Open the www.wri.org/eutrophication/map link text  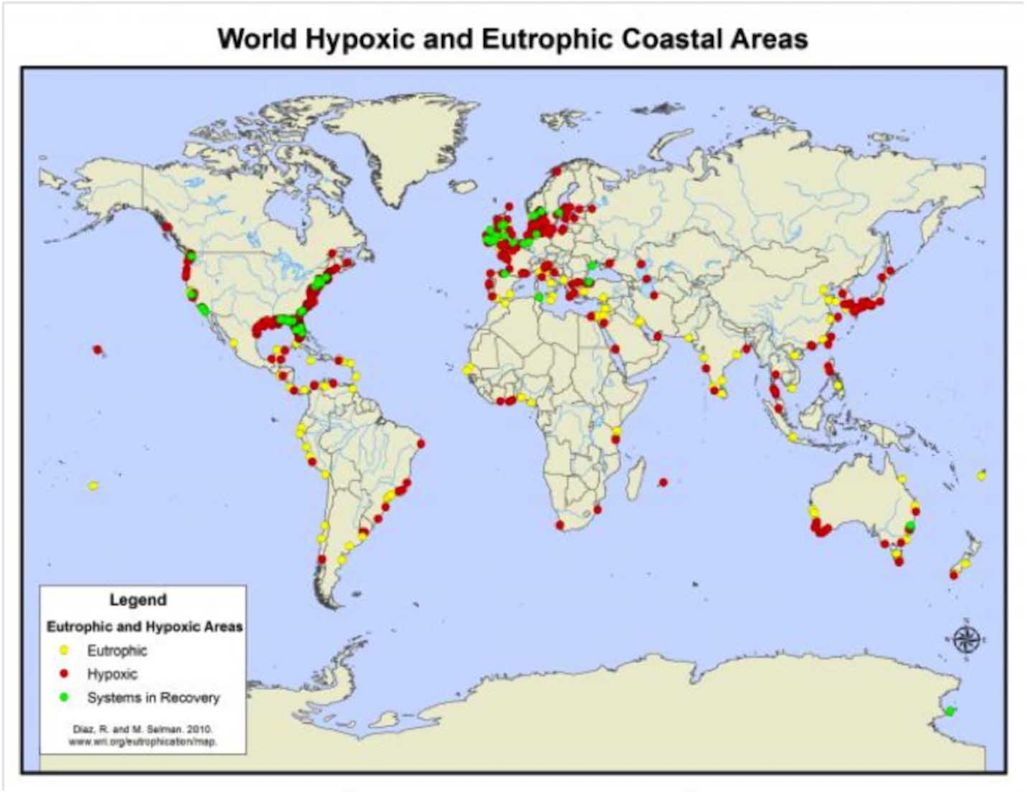pos(143,742)
